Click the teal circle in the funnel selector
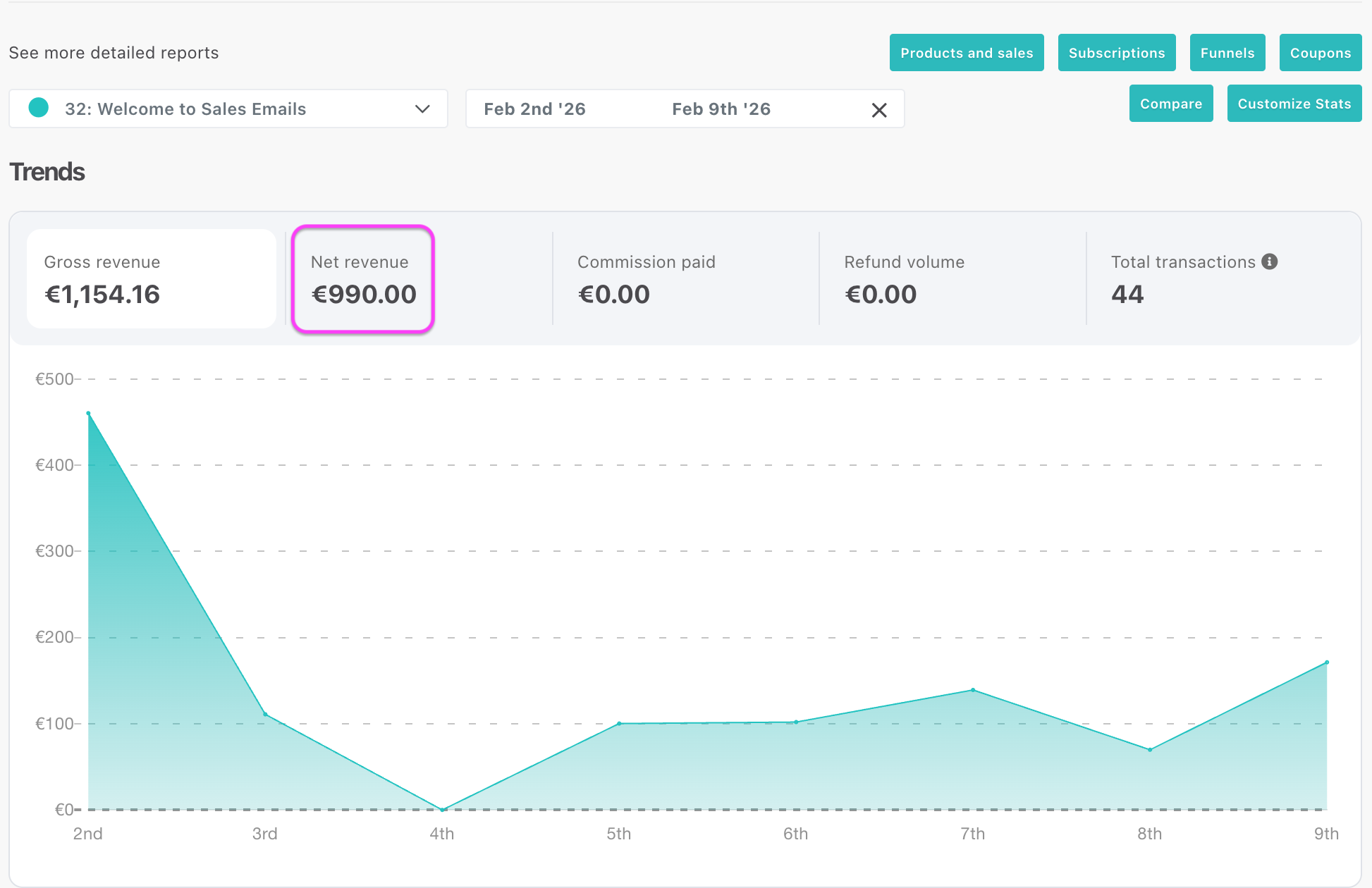 (39, 108)
